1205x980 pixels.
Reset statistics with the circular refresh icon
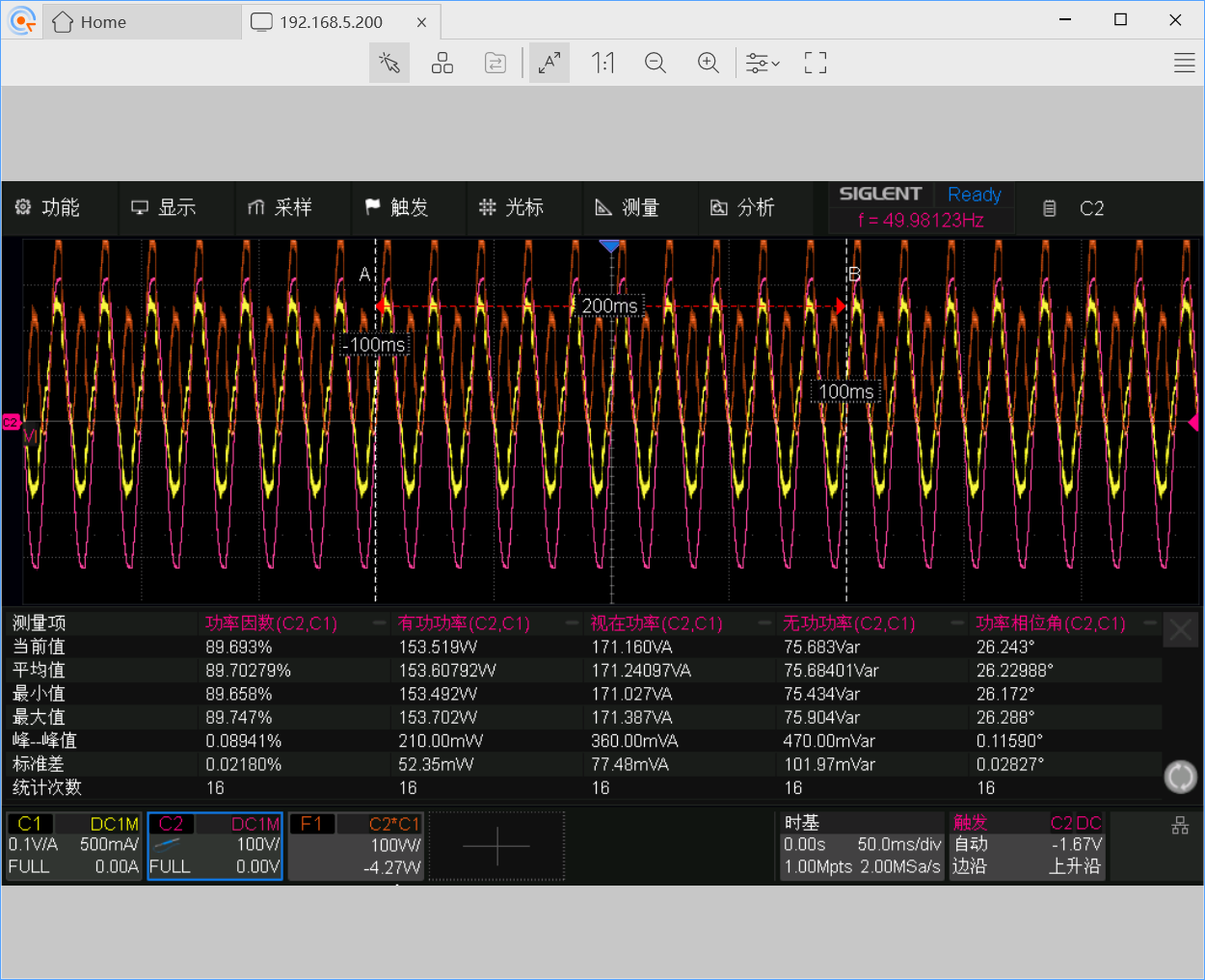1181,777
